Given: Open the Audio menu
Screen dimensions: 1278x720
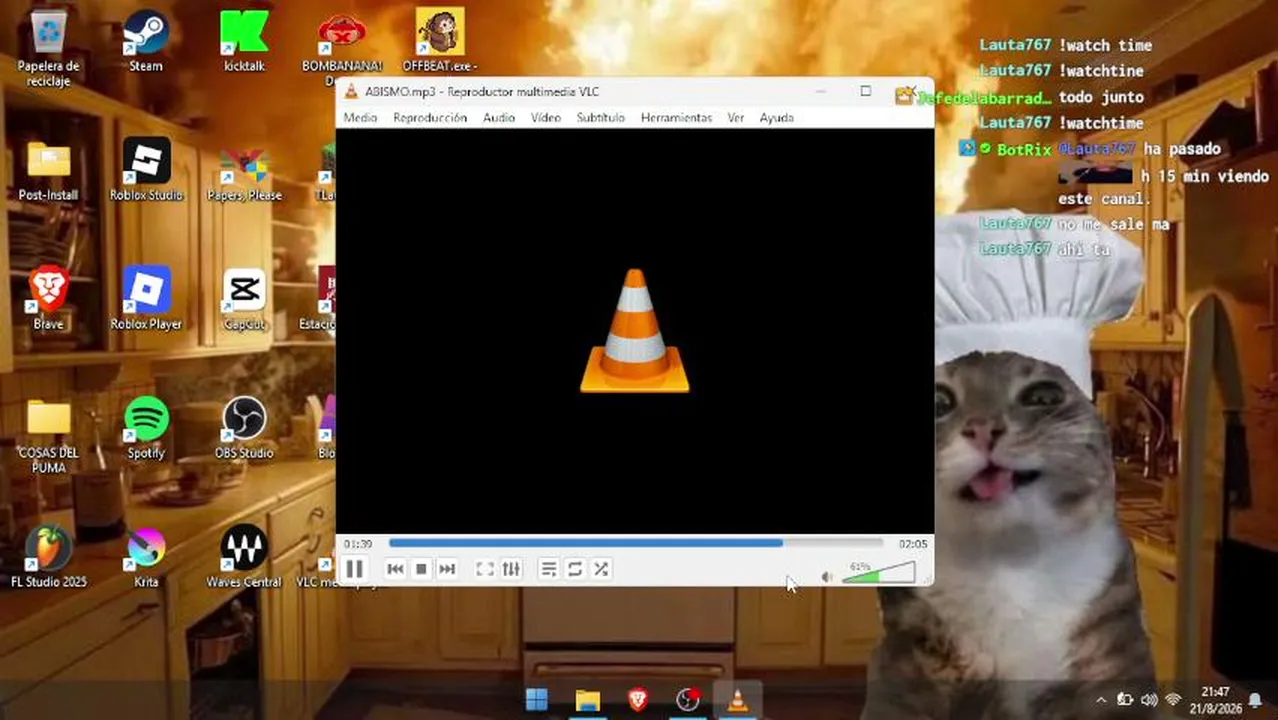Looking at the screenshot, I should (499, 118).
